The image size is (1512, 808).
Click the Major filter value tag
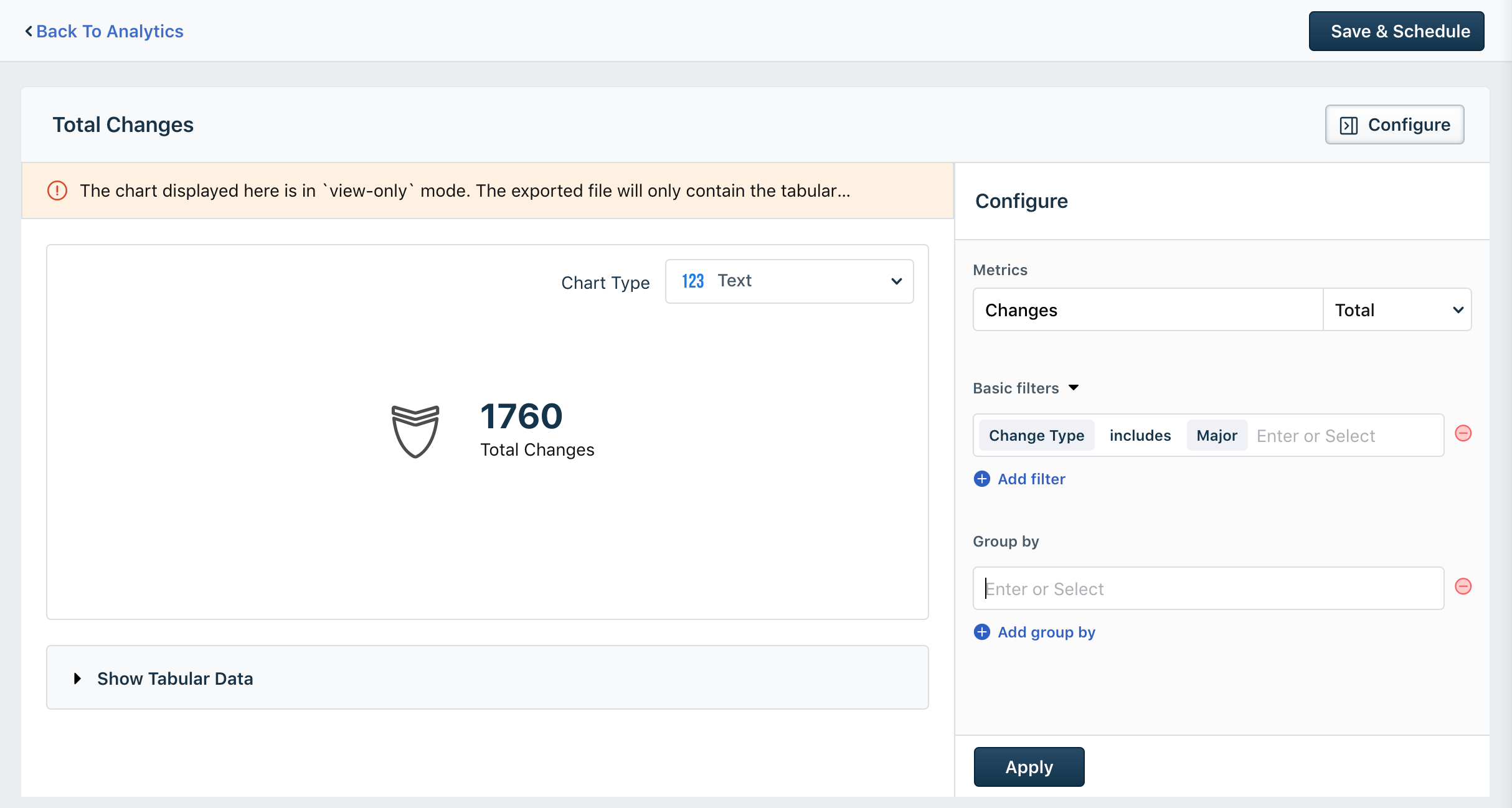point(1216,436)
